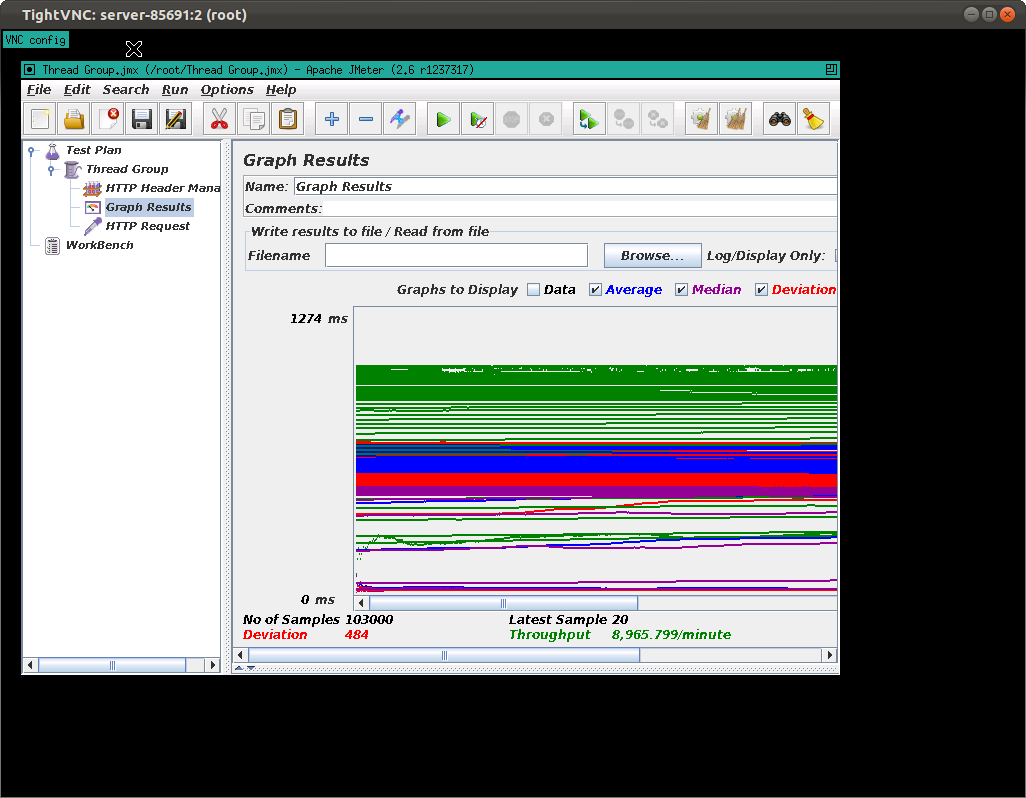1026x798 pixels.
Task: Start test without pauses icon
Action: coord(478,119)
